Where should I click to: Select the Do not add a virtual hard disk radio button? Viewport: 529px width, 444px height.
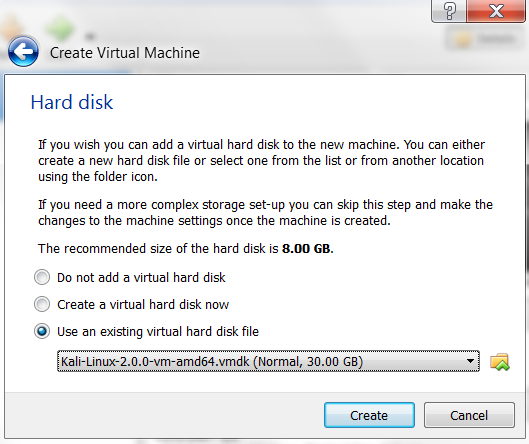pyautogui.click(x=42, y=277)
